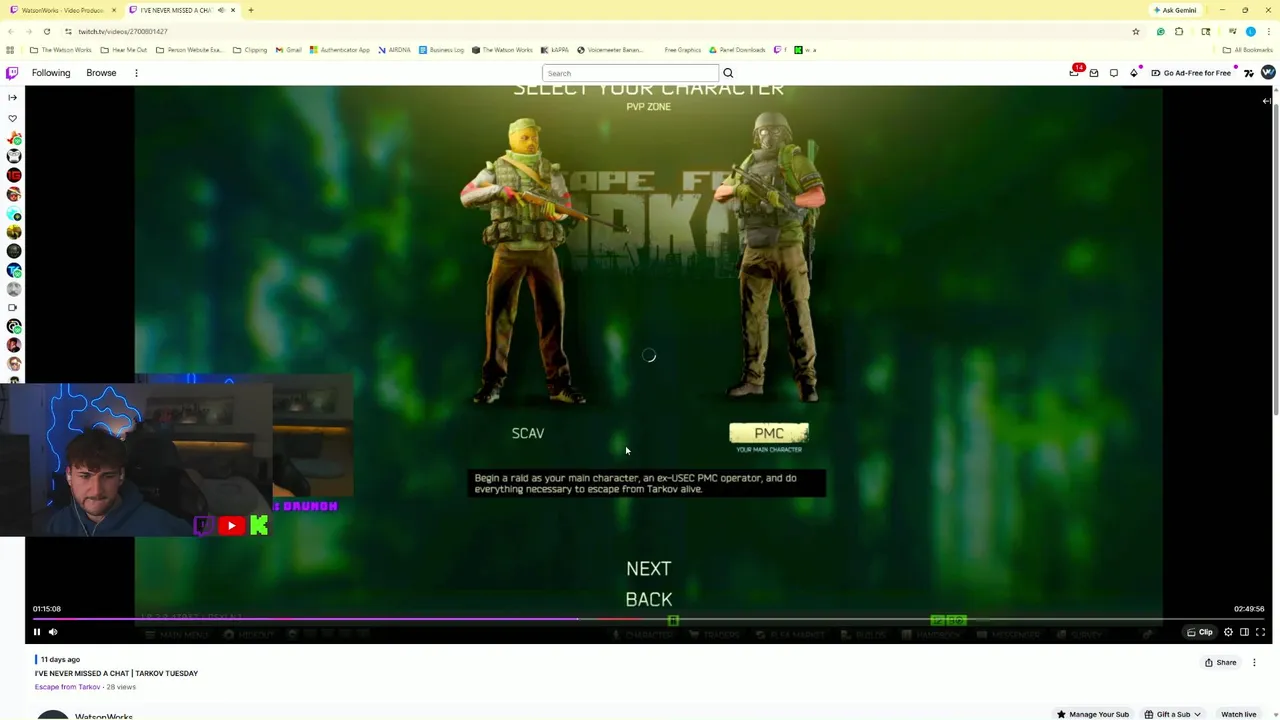Open the Hear Me Out bookmark folder
This screenshot has width=1280, height=720.
(x=124, y=50)
